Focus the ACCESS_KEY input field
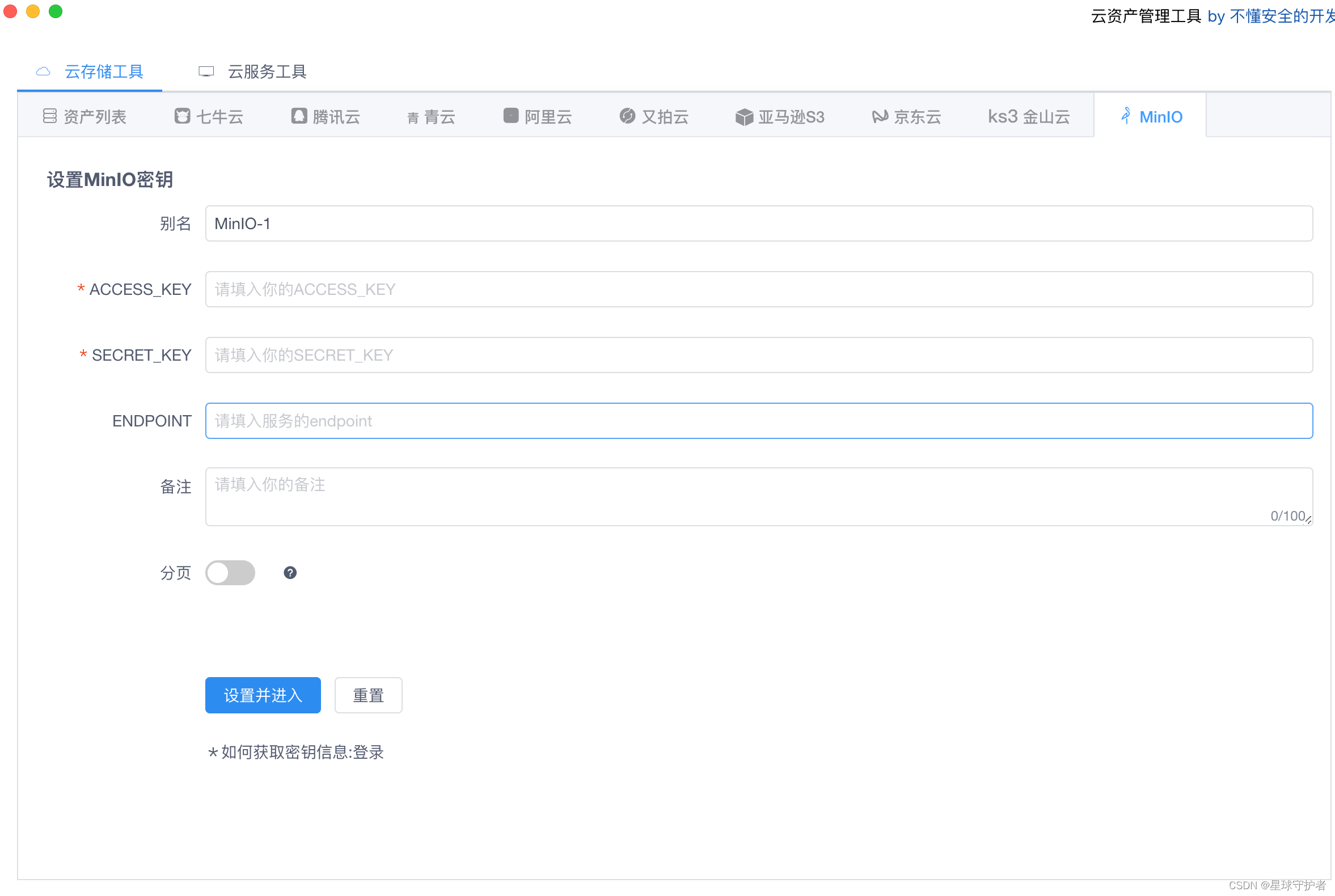The width and height of the screenshot is (1335, 896). coord(758,289)
